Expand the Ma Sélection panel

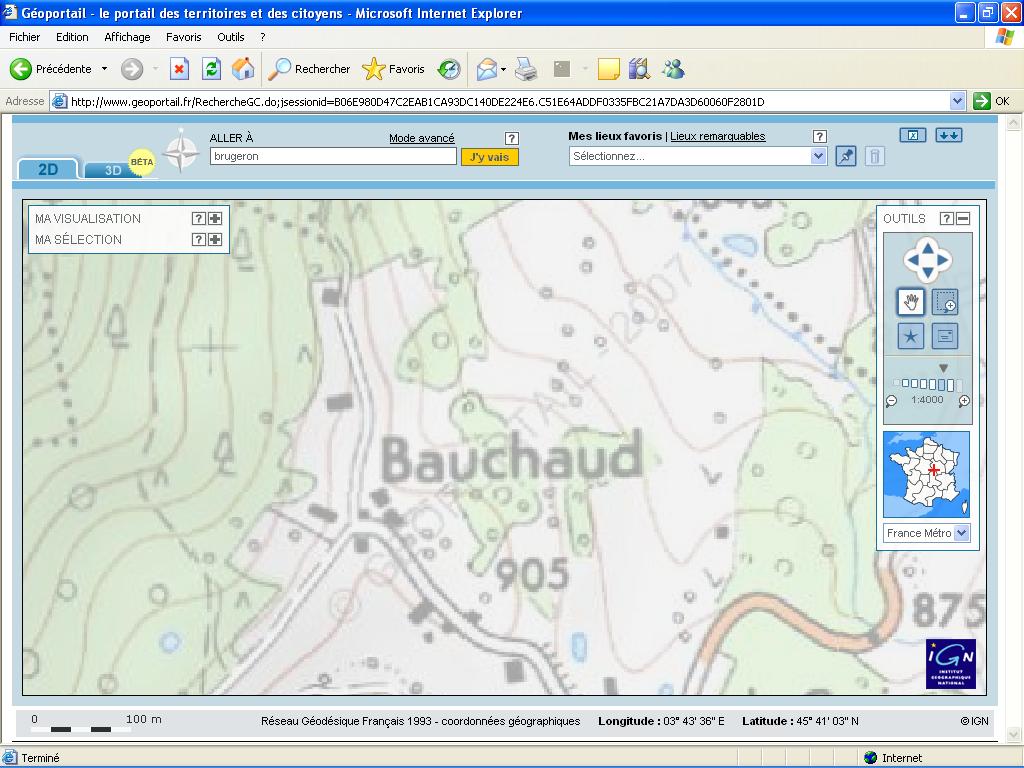tap(214, 240)
